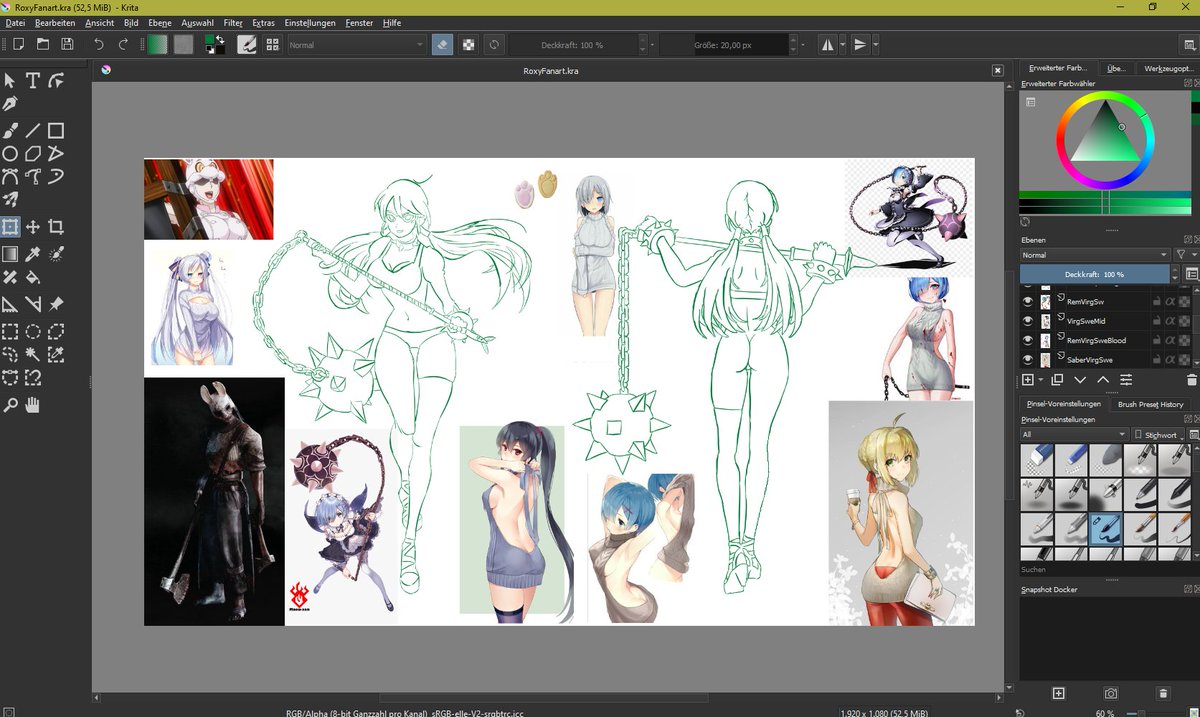Move layer up with arrow button
The width and height of the screenshot is (1200, 717).
point(1103,380)
